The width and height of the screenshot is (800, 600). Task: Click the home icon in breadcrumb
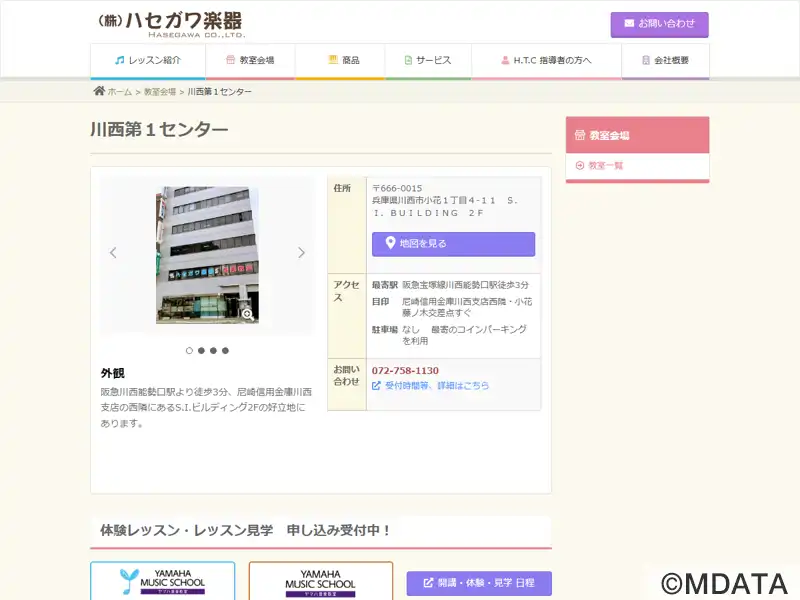tap(99, 91)
